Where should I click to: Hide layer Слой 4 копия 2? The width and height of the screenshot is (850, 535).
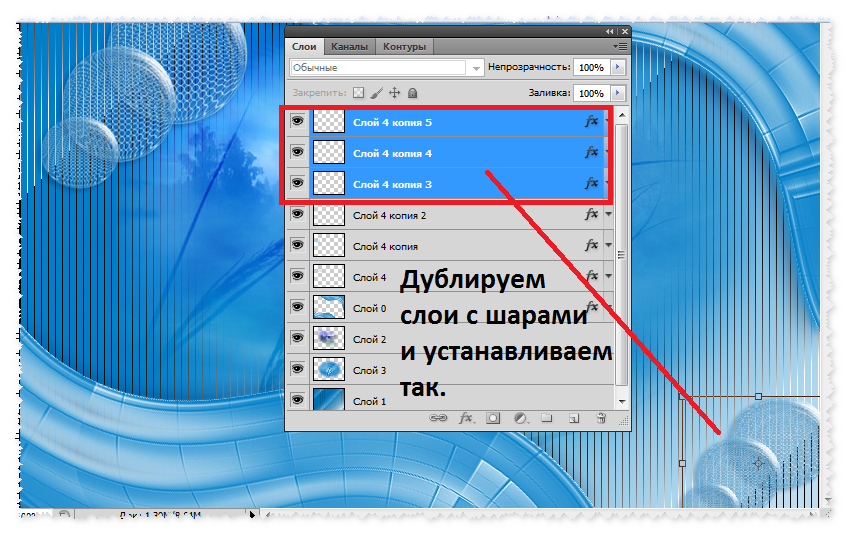[297, 214]
